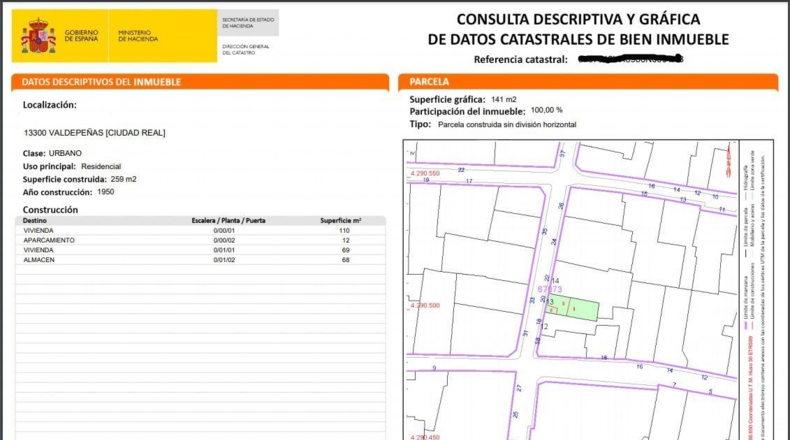Click the '67073' block number on the map
The image size is (790, 440).
coord(550,289)
